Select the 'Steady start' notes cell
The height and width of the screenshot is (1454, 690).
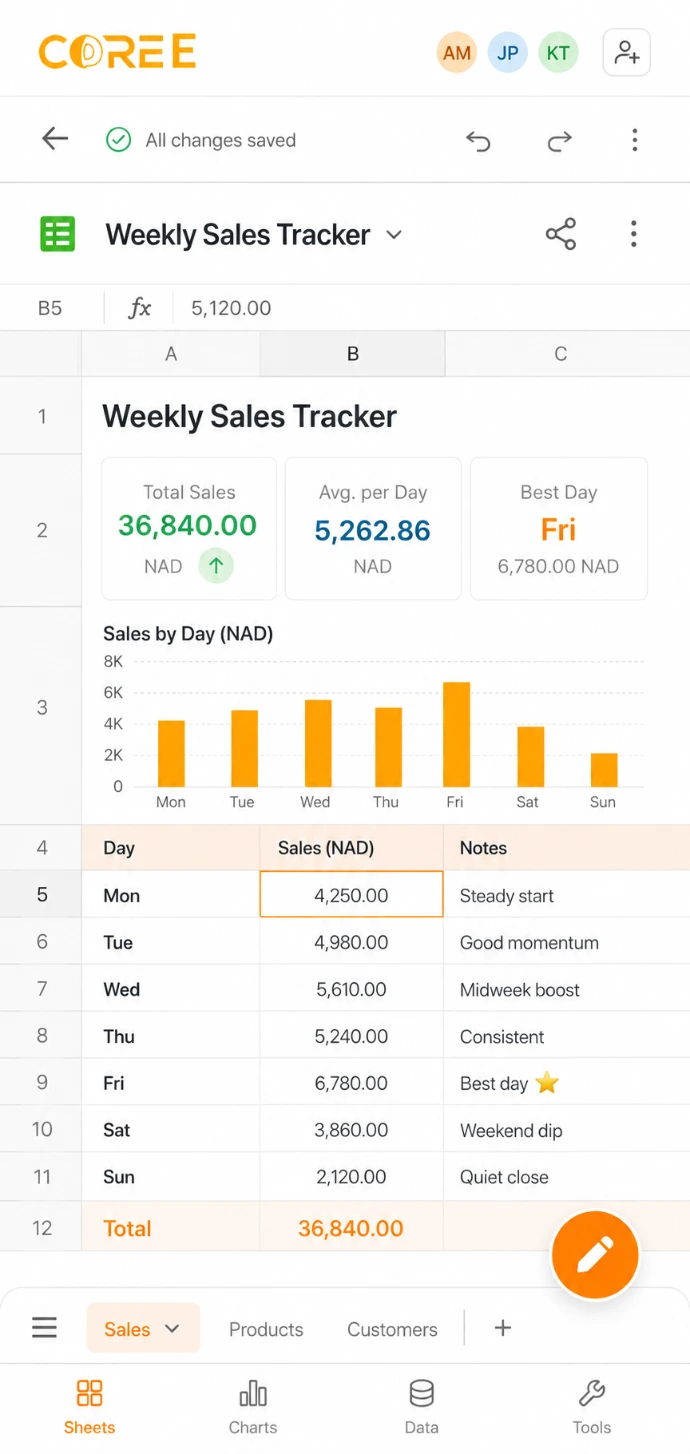(x=566, y=894)
